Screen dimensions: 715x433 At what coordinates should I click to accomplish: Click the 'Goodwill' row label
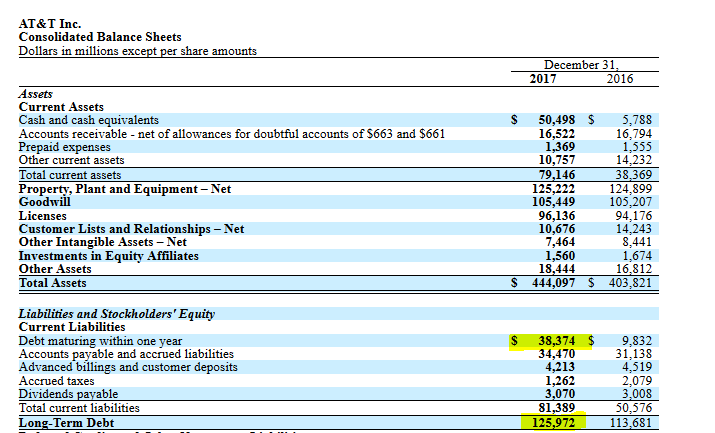click(44, 201)
